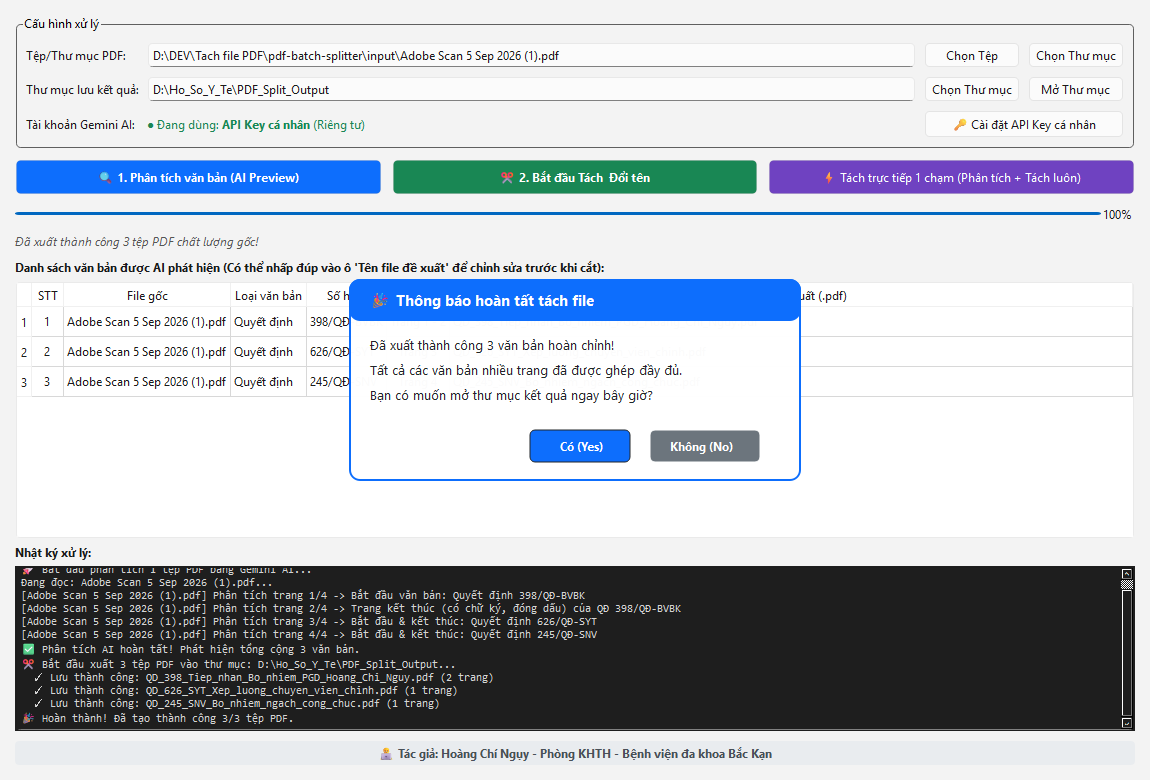Click Có (Yes) to open result folder

[580, 446]
